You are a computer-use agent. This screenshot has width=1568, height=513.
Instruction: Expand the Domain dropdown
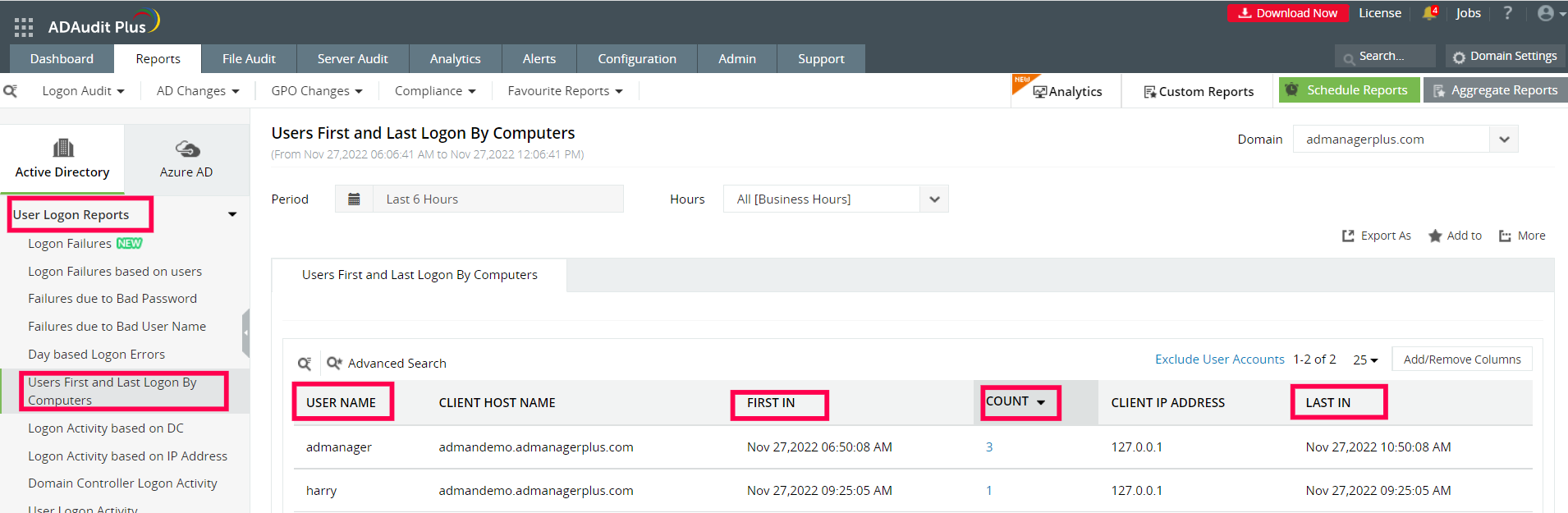(x=1504, y=140)
